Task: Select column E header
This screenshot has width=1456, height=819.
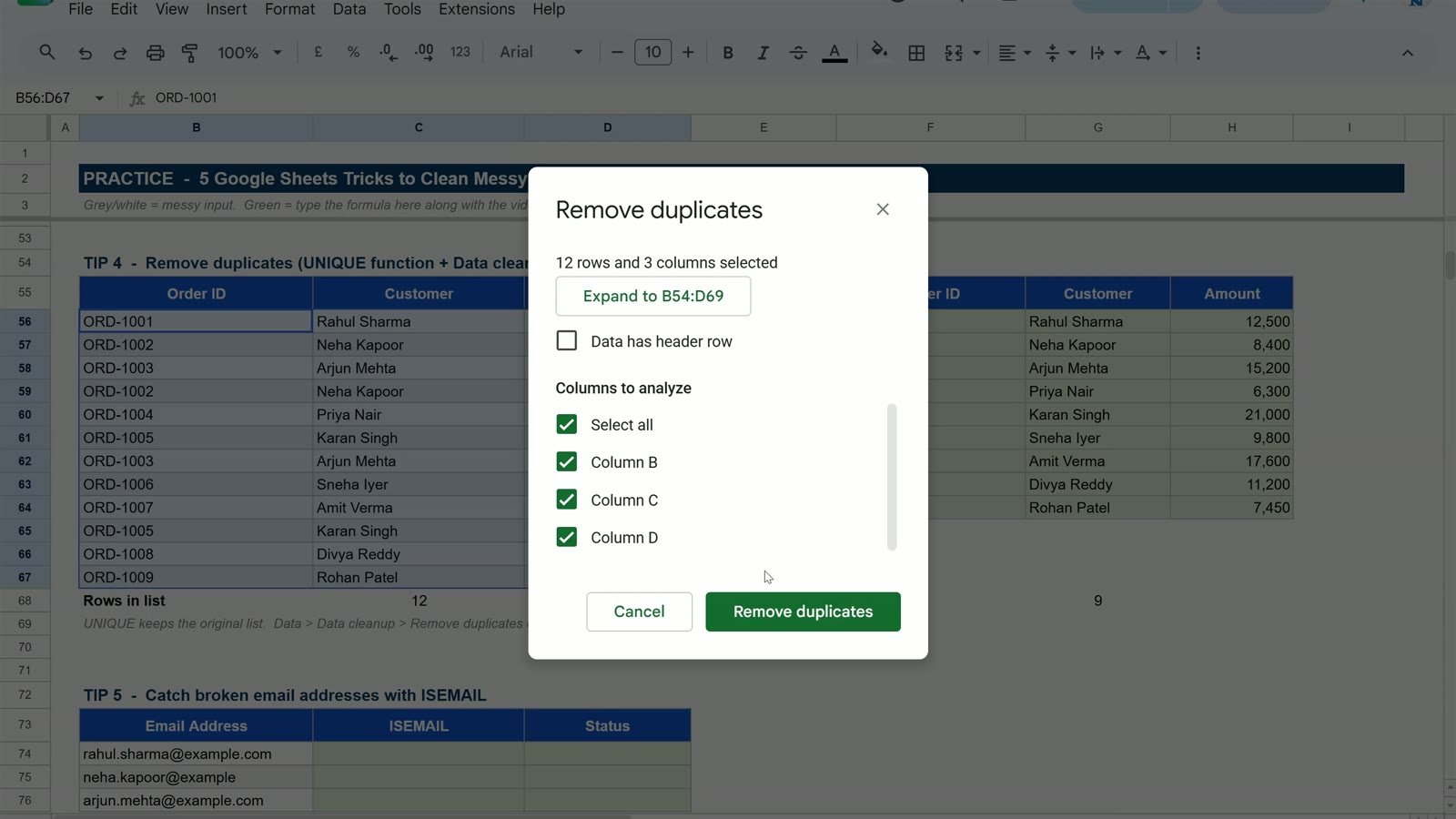Action: coord(763,127)
